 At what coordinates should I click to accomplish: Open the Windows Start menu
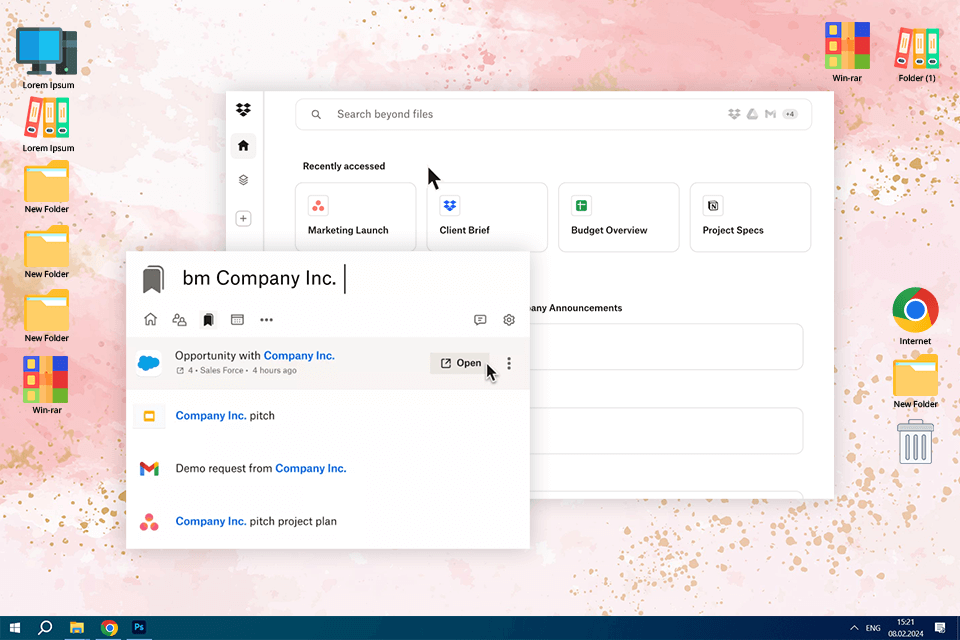[15, 628]
